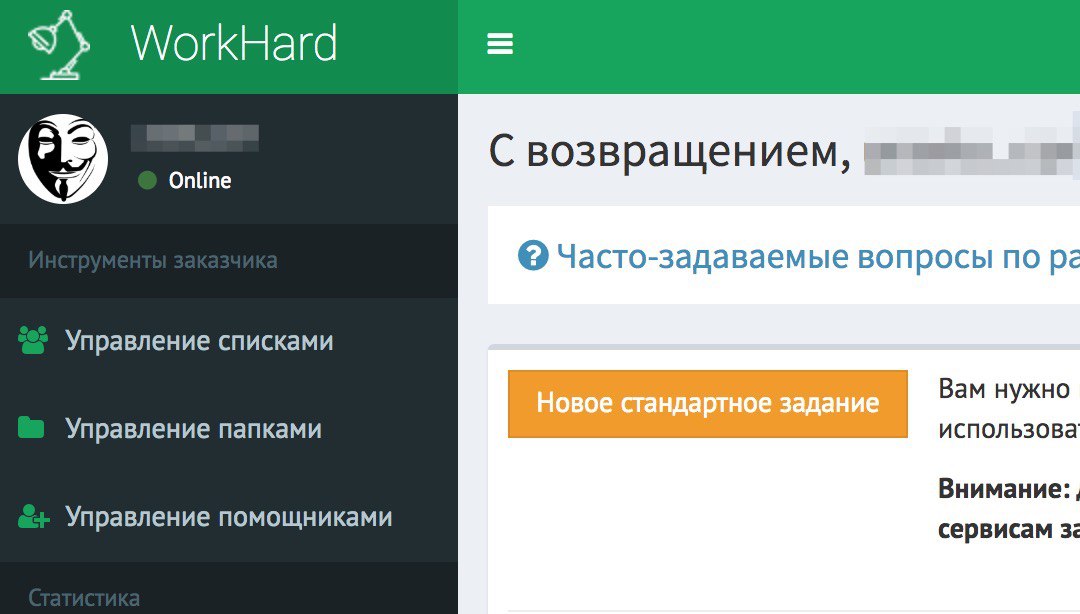Click Новое стандартное задание orange button
Image resolution: width=1080 pixels, height=614 pixels.
707,404
